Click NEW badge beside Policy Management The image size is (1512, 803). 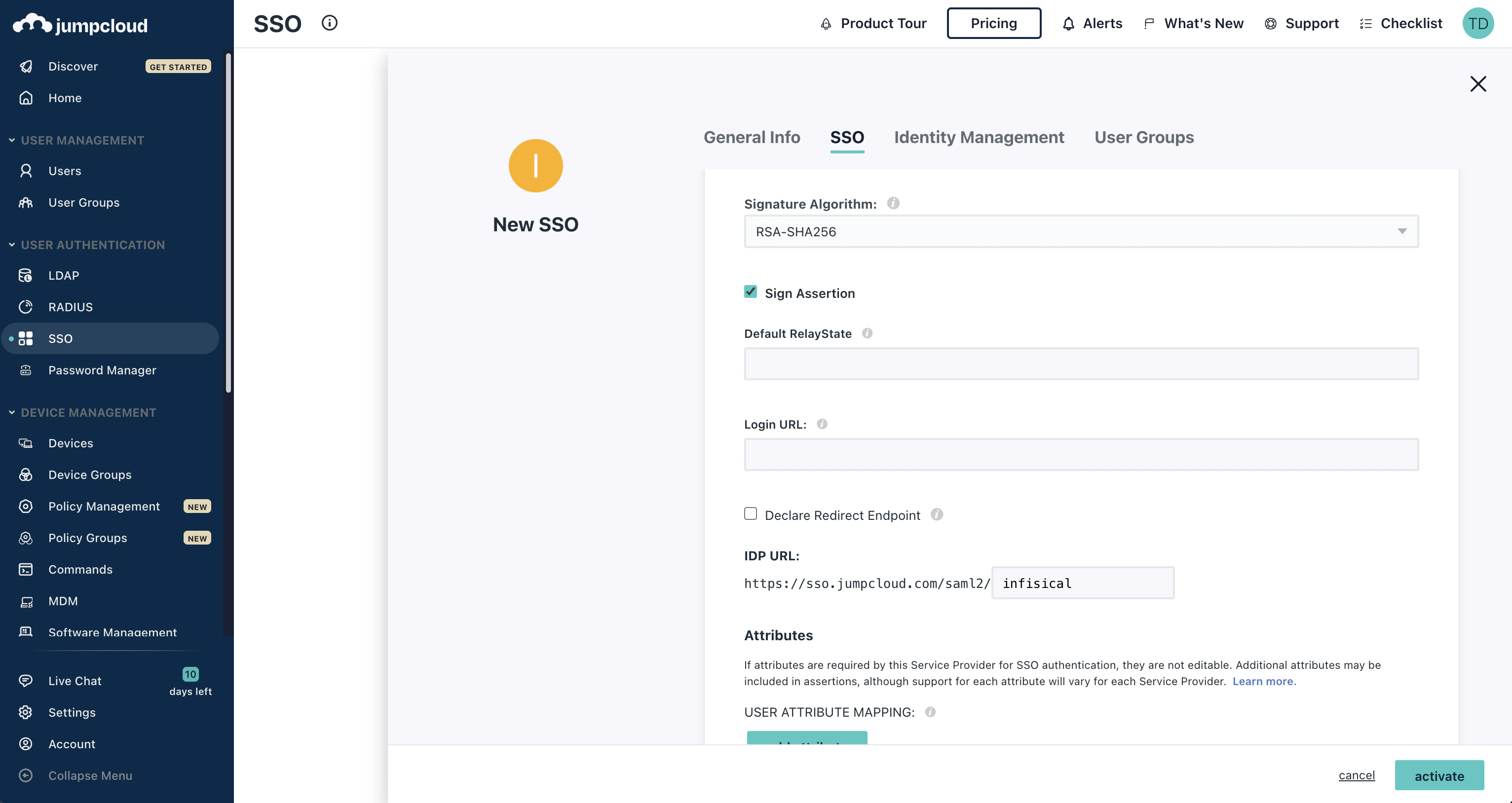(x=197, y=507)
